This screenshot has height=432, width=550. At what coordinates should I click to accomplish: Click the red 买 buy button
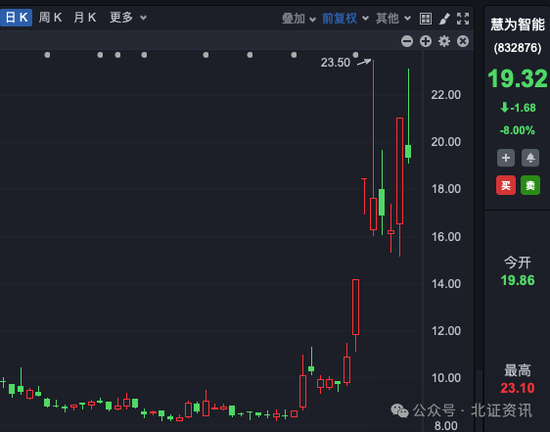pyautogui.click(x=506, y=185)
